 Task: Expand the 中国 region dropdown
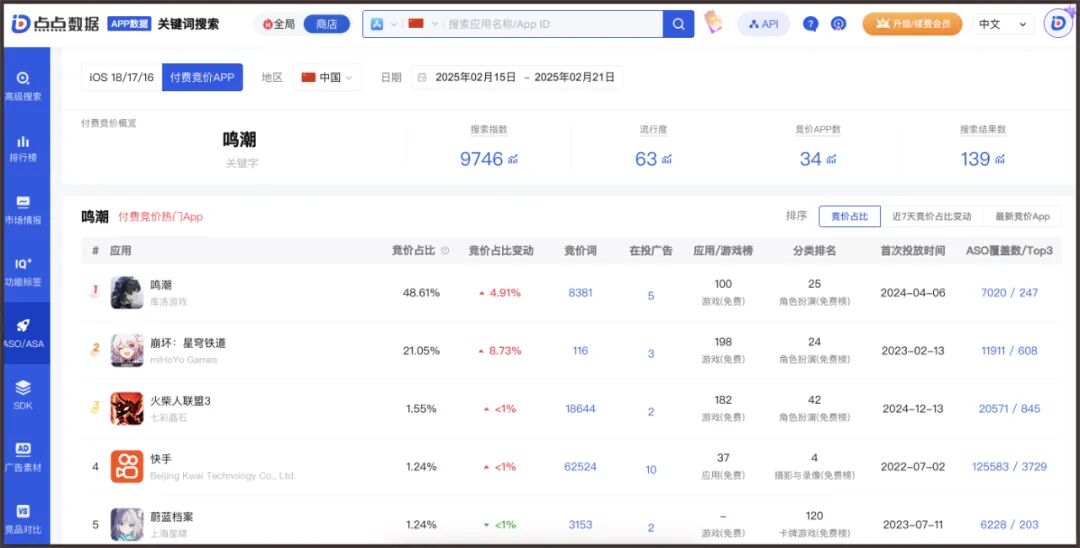[x=327, y=77]
